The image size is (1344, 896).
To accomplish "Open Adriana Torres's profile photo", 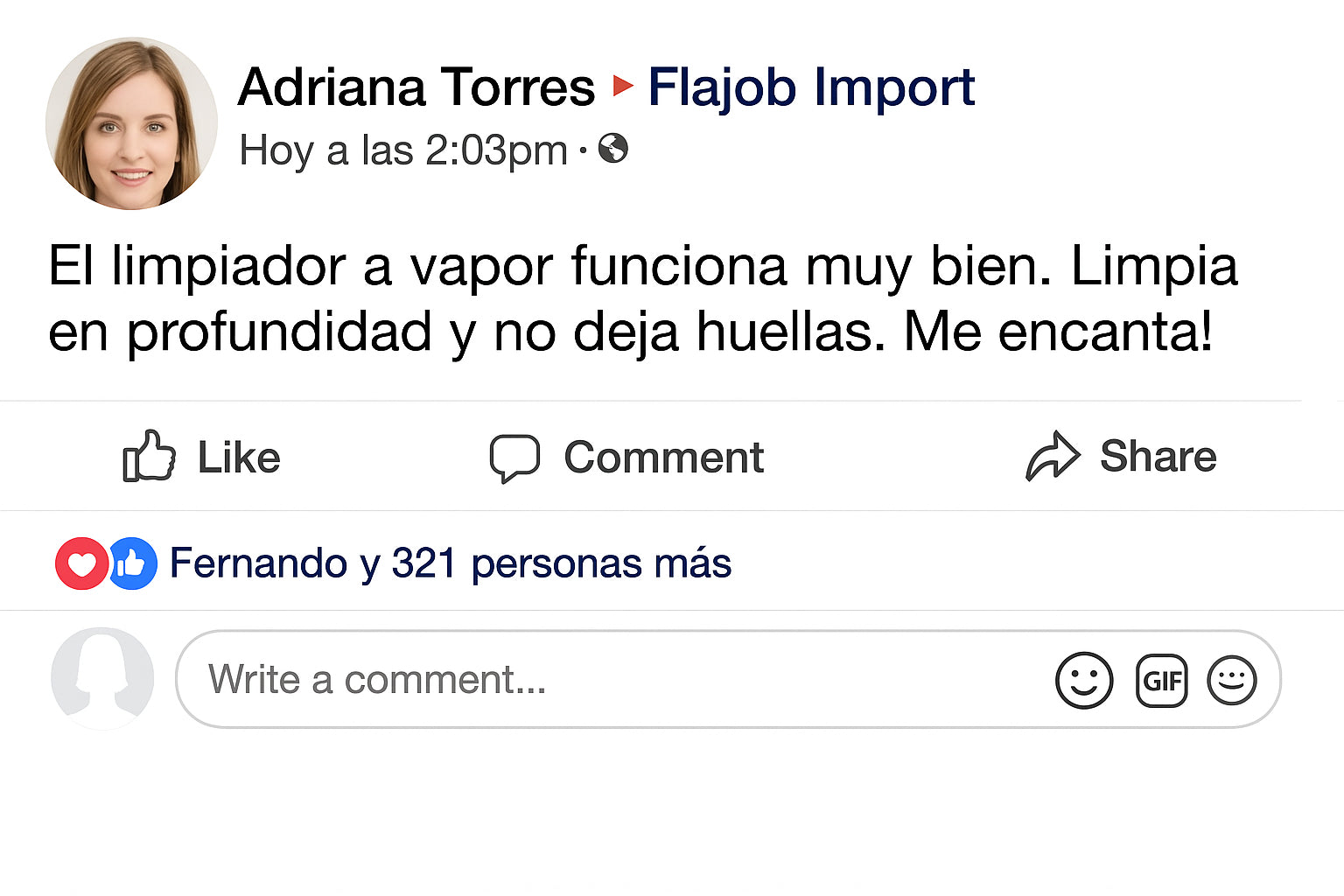I will click(x=131, y=123).
